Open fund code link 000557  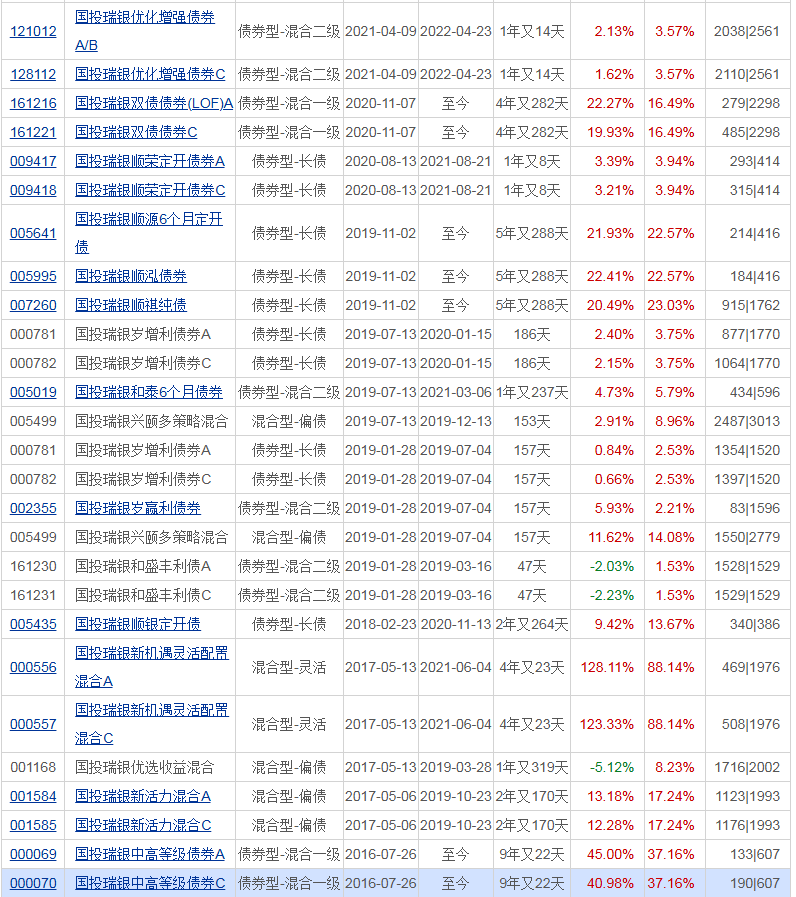(33, 725)
